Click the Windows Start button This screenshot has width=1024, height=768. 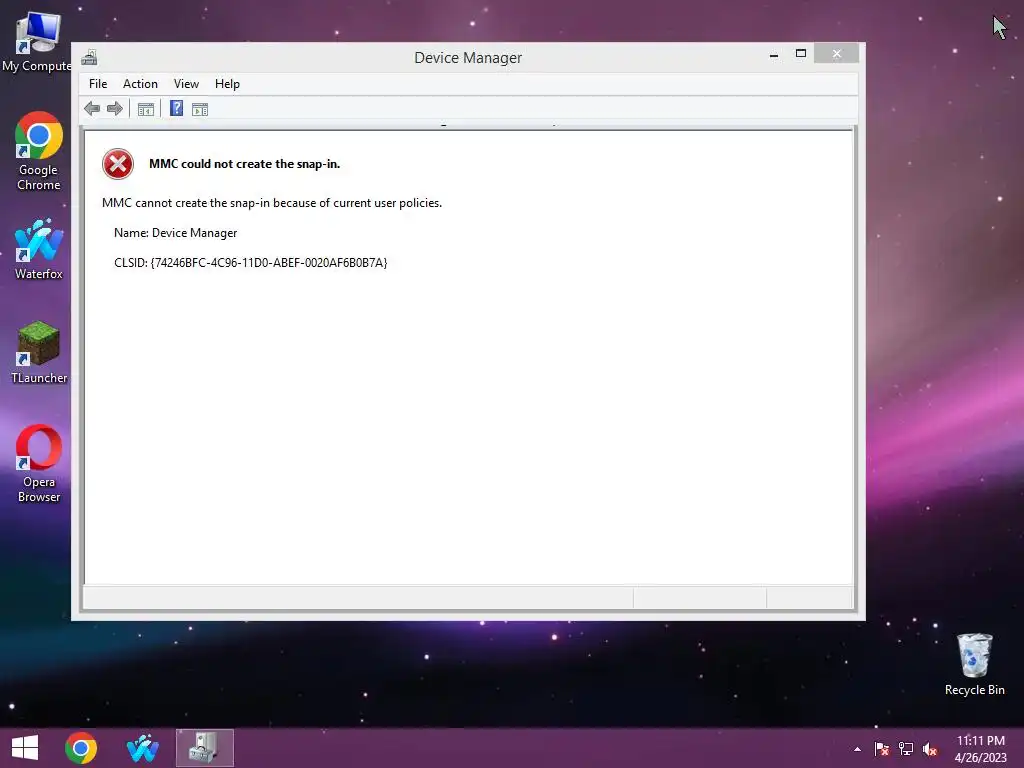point(25,748)
